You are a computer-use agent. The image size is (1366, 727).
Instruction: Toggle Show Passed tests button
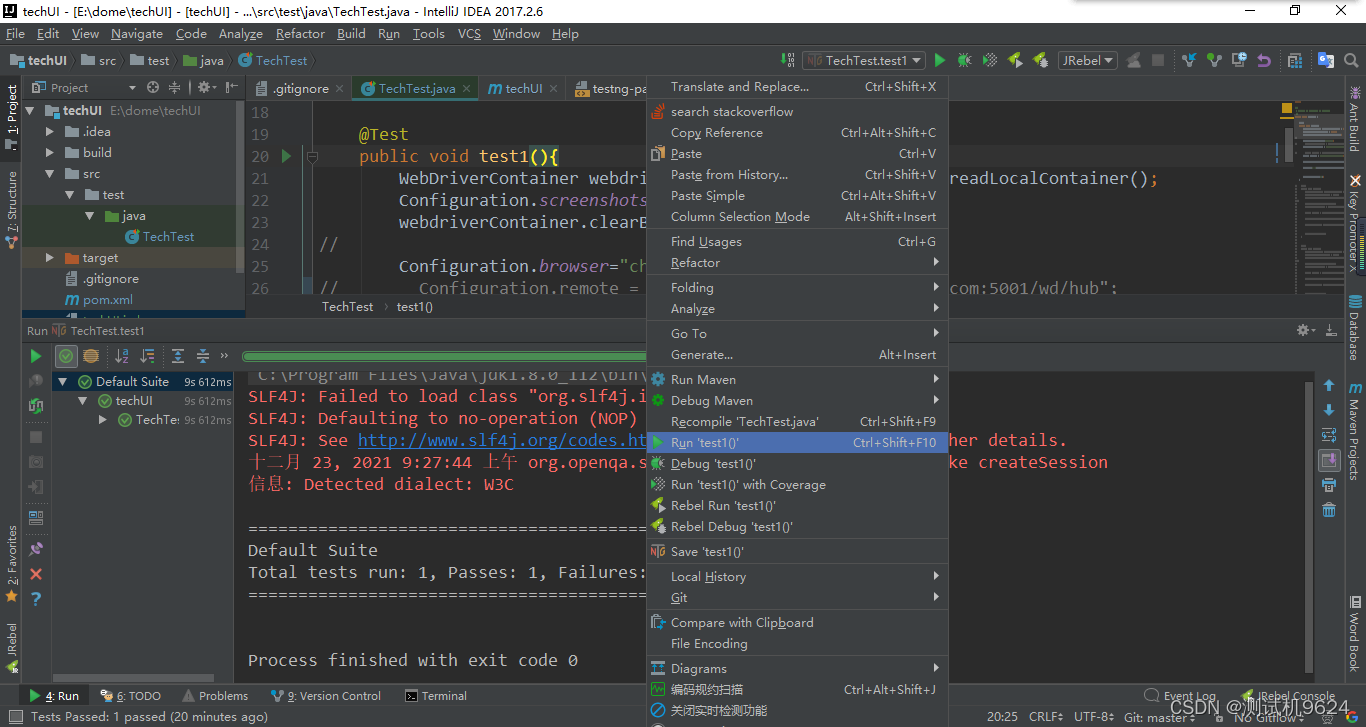point(66,356)
